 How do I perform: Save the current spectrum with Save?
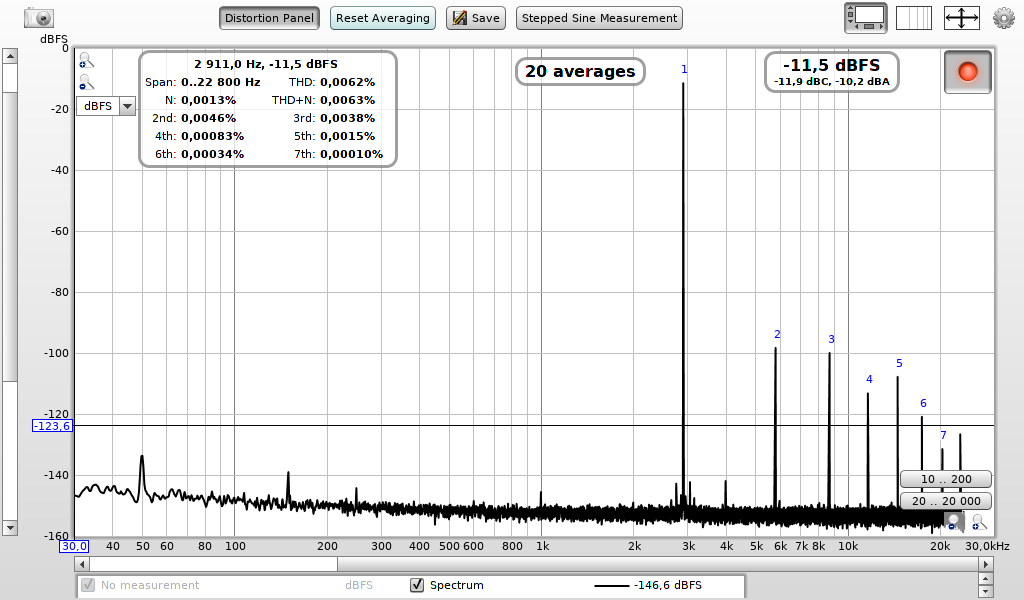click(476, 18)
